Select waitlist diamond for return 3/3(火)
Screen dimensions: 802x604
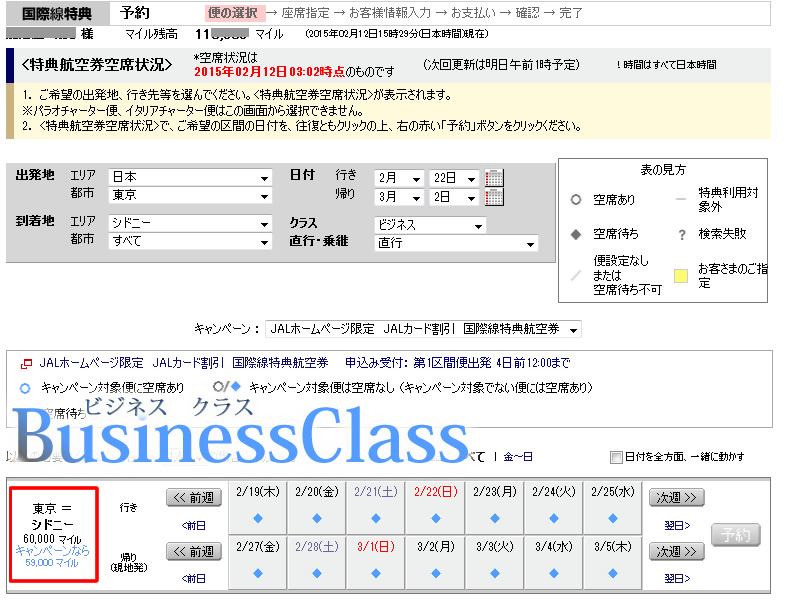(x=495, y=573)
